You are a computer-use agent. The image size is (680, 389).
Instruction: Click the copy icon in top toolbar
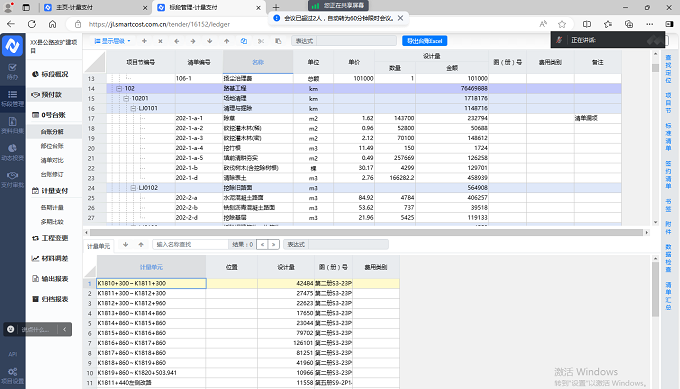[244, 41]
